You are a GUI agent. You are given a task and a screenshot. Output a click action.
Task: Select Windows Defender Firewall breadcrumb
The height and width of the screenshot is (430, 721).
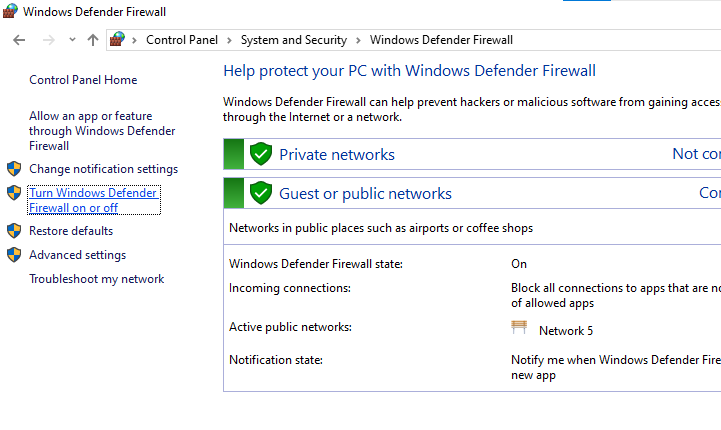coord(441,40)
